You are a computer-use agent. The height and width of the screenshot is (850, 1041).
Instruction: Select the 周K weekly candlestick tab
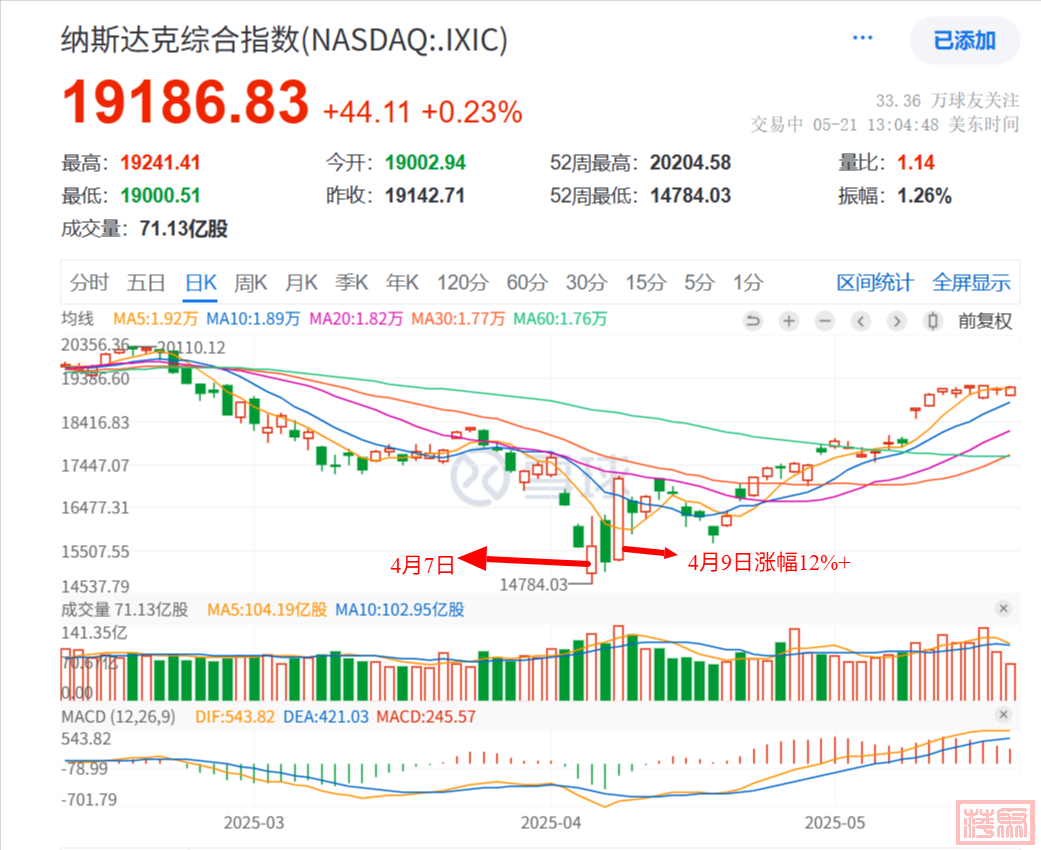click(250, 283)
